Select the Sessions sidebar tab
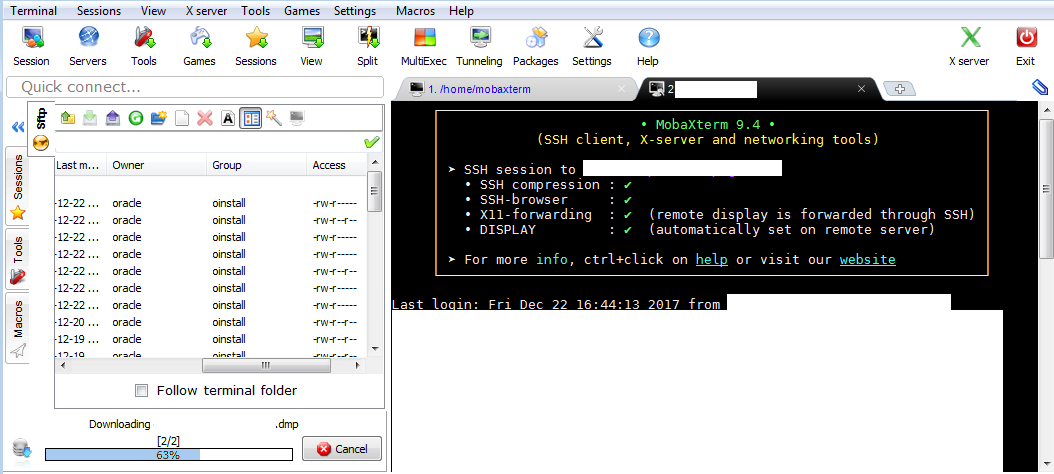The width and height of the screenshot is (1054, 474). pyautogui.click(x=17, y=188)
